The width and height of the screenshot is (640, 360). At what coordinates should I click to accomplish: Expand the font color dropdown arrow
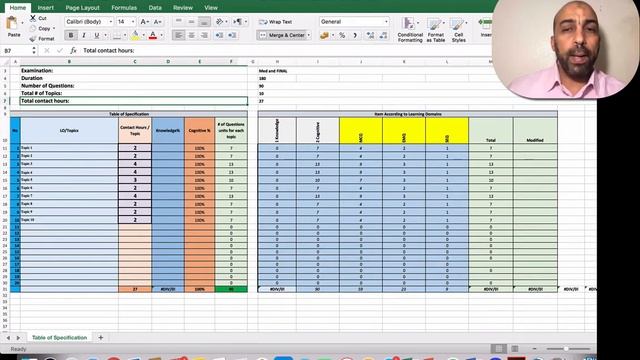point(162,36)
